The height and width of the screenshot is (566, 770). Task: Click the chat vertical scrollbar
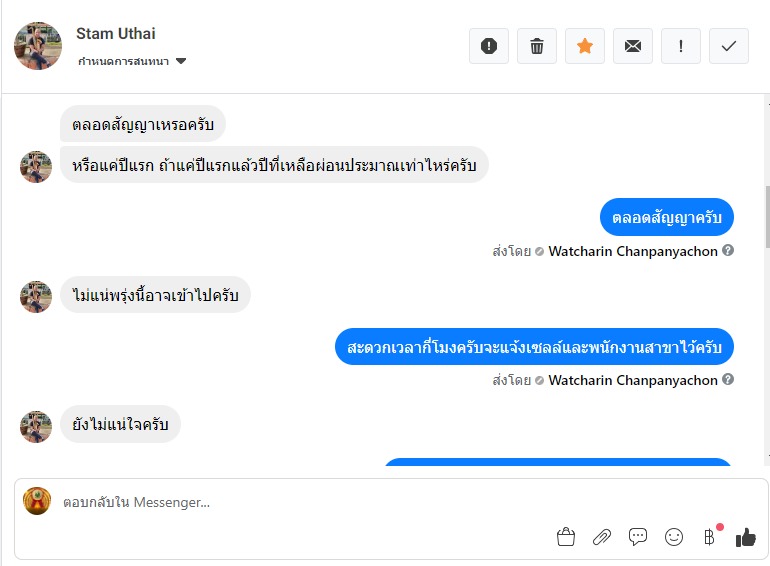coord(767,215)
